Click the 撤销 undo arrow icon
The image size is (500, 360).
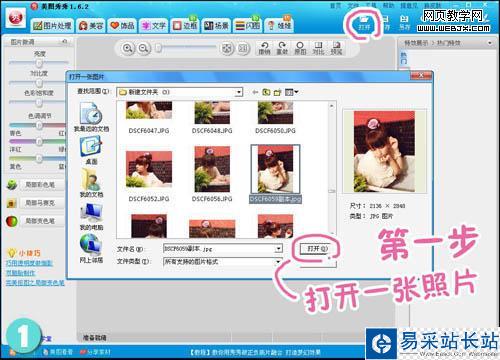[265, 48]
